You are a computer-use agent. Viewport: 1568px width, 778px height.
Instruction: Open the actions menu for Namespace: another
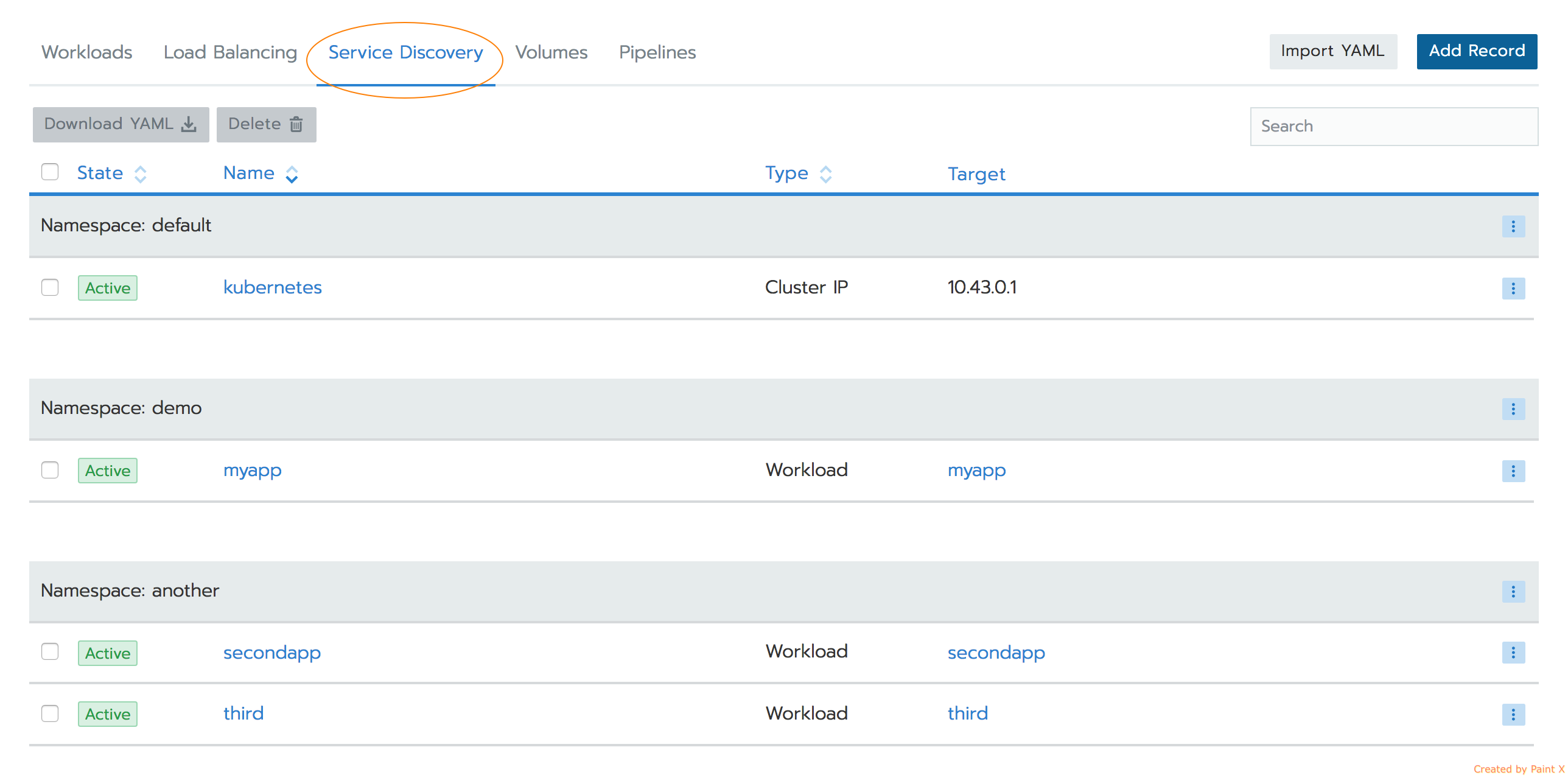coord(1513,592)
